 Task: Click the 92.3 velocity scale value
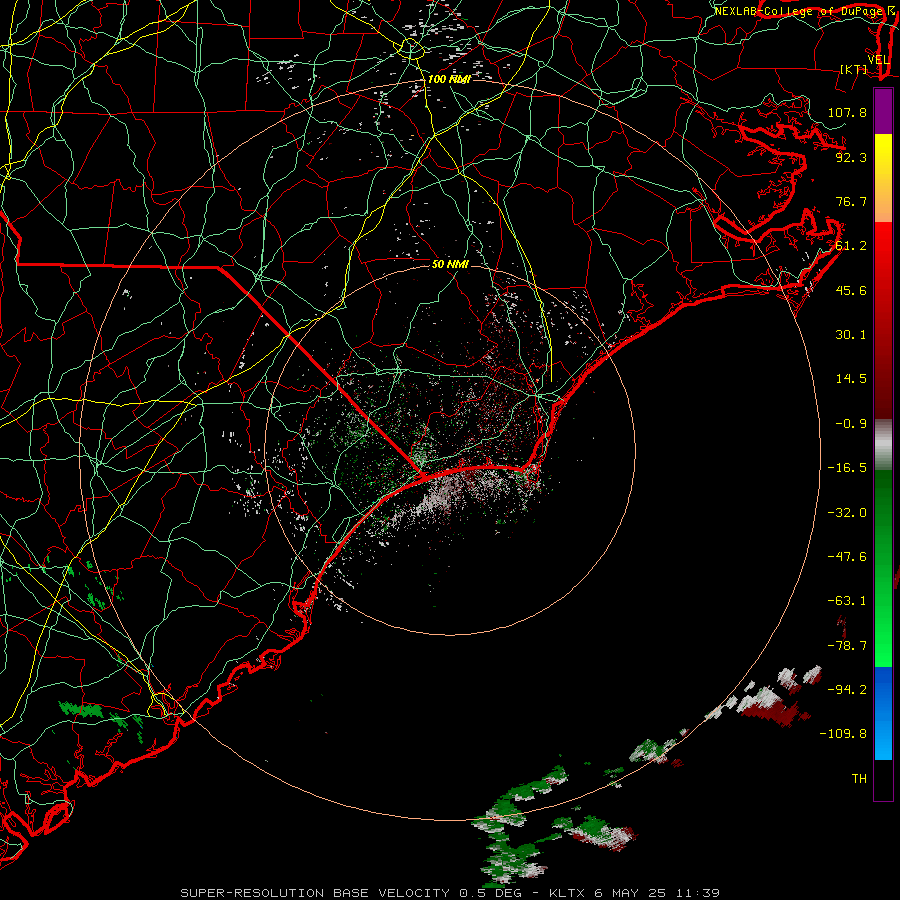coord(851,157)
